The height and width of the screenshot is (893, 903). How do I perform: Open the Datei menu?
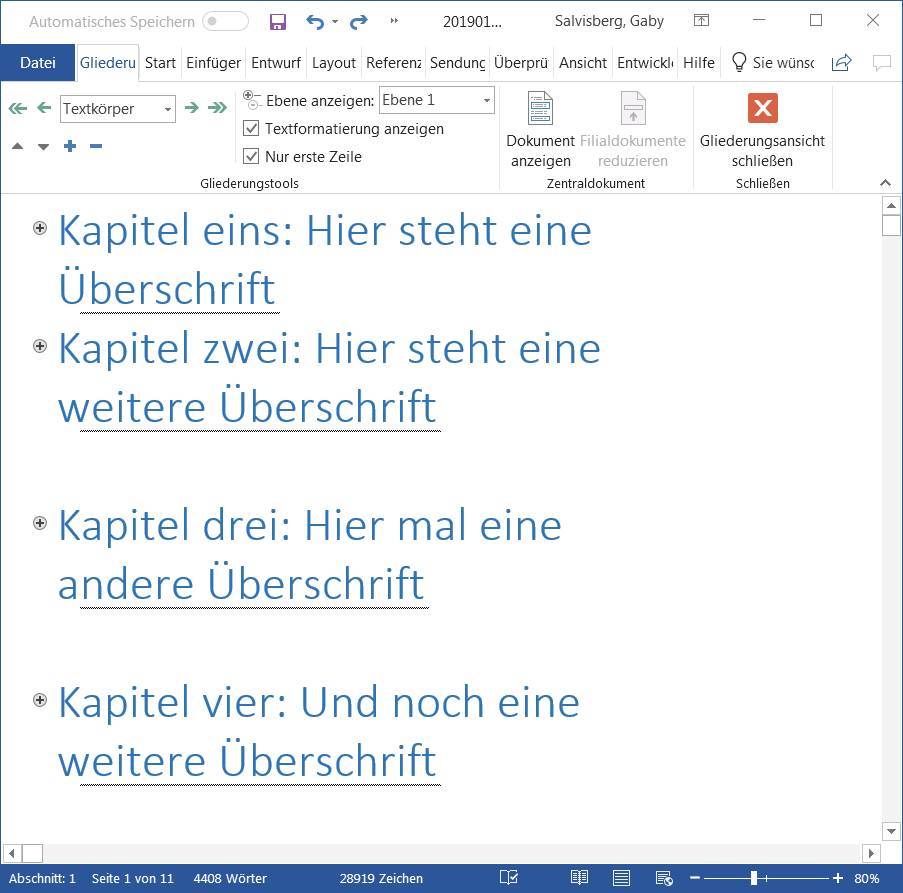[38, 62]
